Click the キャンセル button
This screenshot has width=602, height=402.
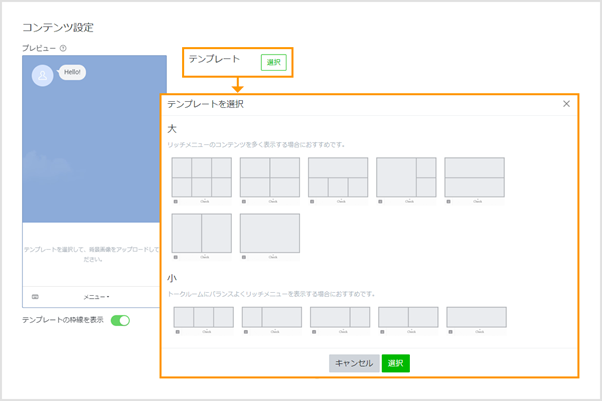[354, 363]
